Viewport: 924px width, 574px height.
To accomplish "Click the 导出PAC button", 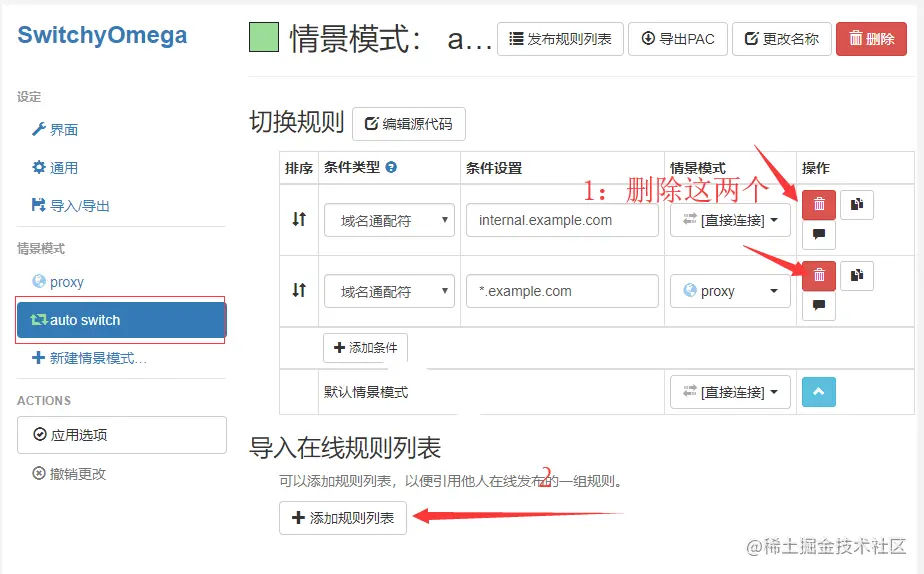I will tap(678, 39).
